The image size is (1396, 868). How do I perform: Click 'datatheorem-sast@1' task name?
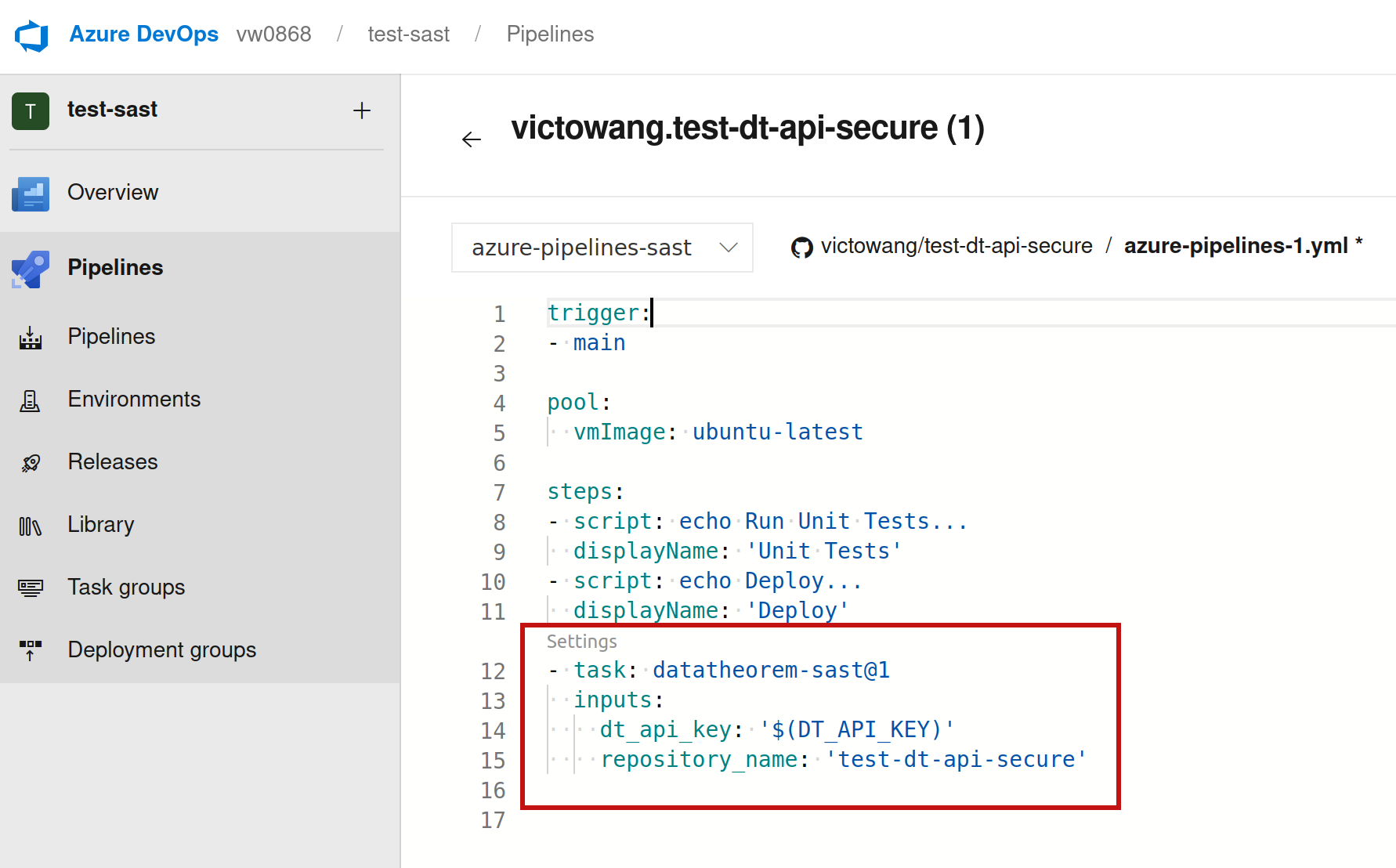(771, 671)
